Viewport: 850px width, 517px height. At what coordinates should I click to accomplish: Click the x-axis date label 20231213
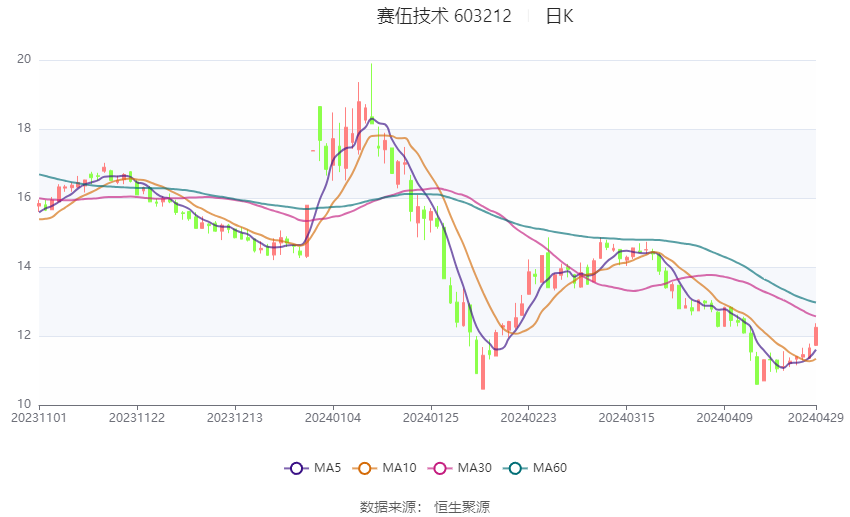235,418
